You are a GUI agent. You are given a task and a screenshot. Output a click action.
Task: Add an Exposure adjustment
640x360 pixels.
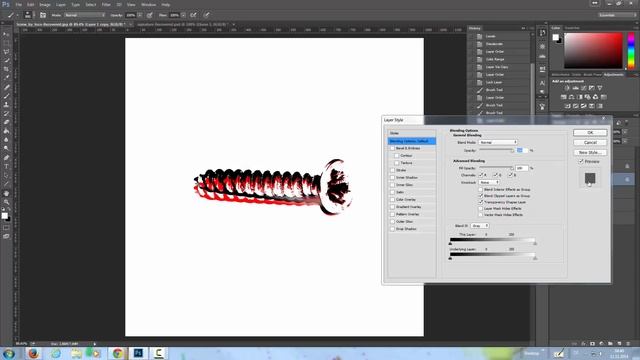coord(592,88)
